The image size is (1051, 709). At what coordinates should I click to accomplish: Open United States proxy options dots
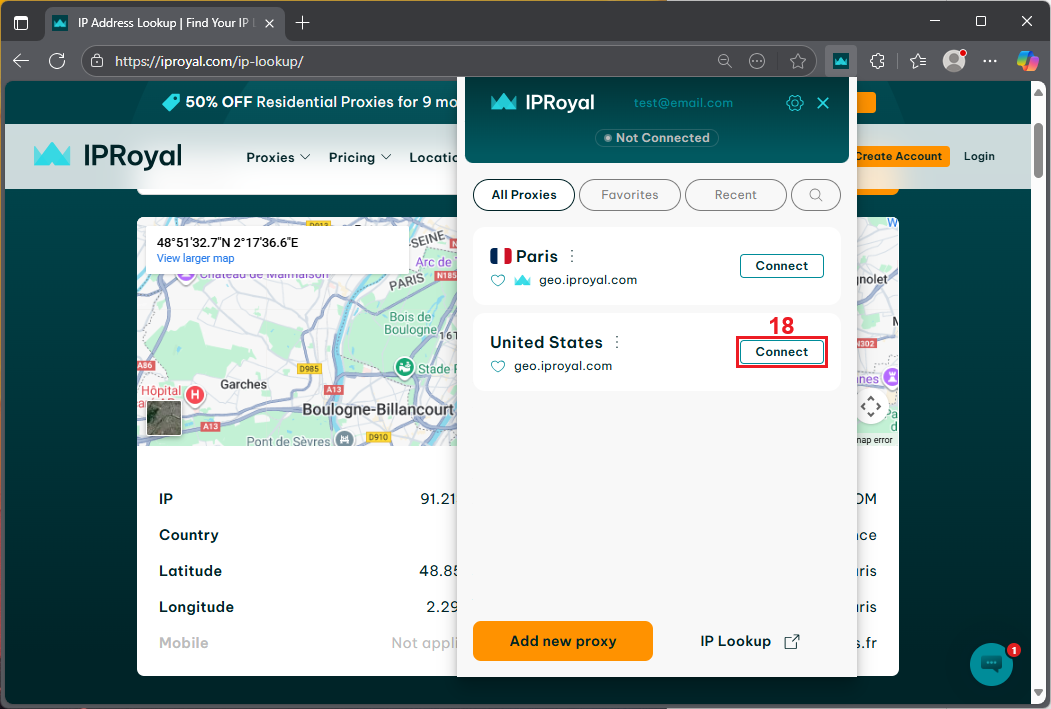click(x=617, y=342)
